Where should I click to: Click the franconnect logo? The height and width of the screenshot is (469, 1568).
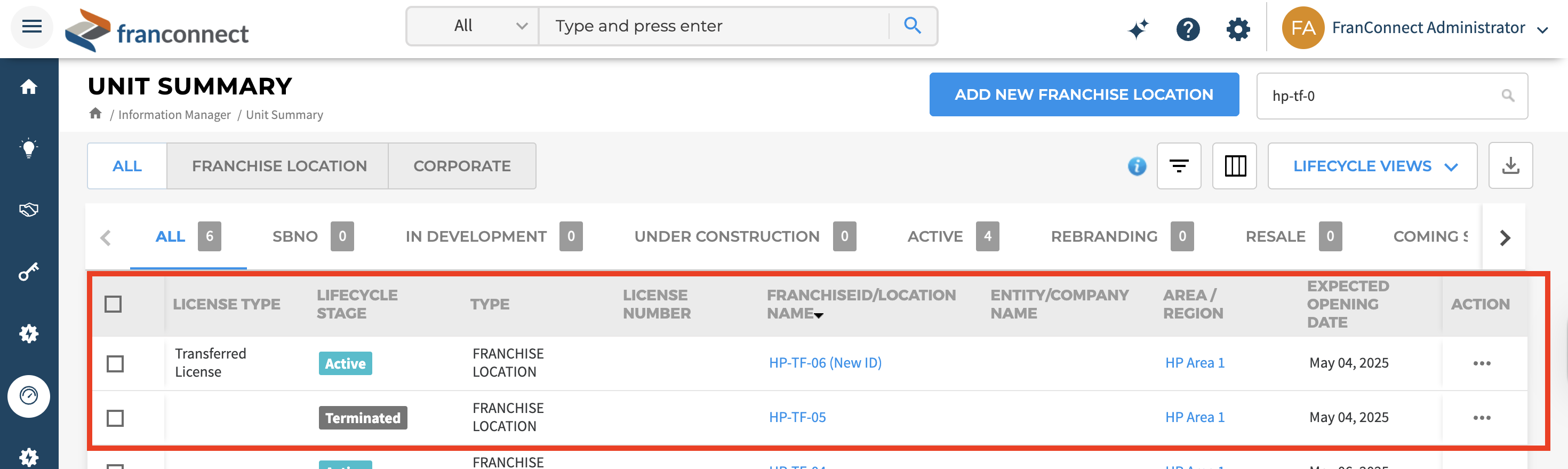157,30
